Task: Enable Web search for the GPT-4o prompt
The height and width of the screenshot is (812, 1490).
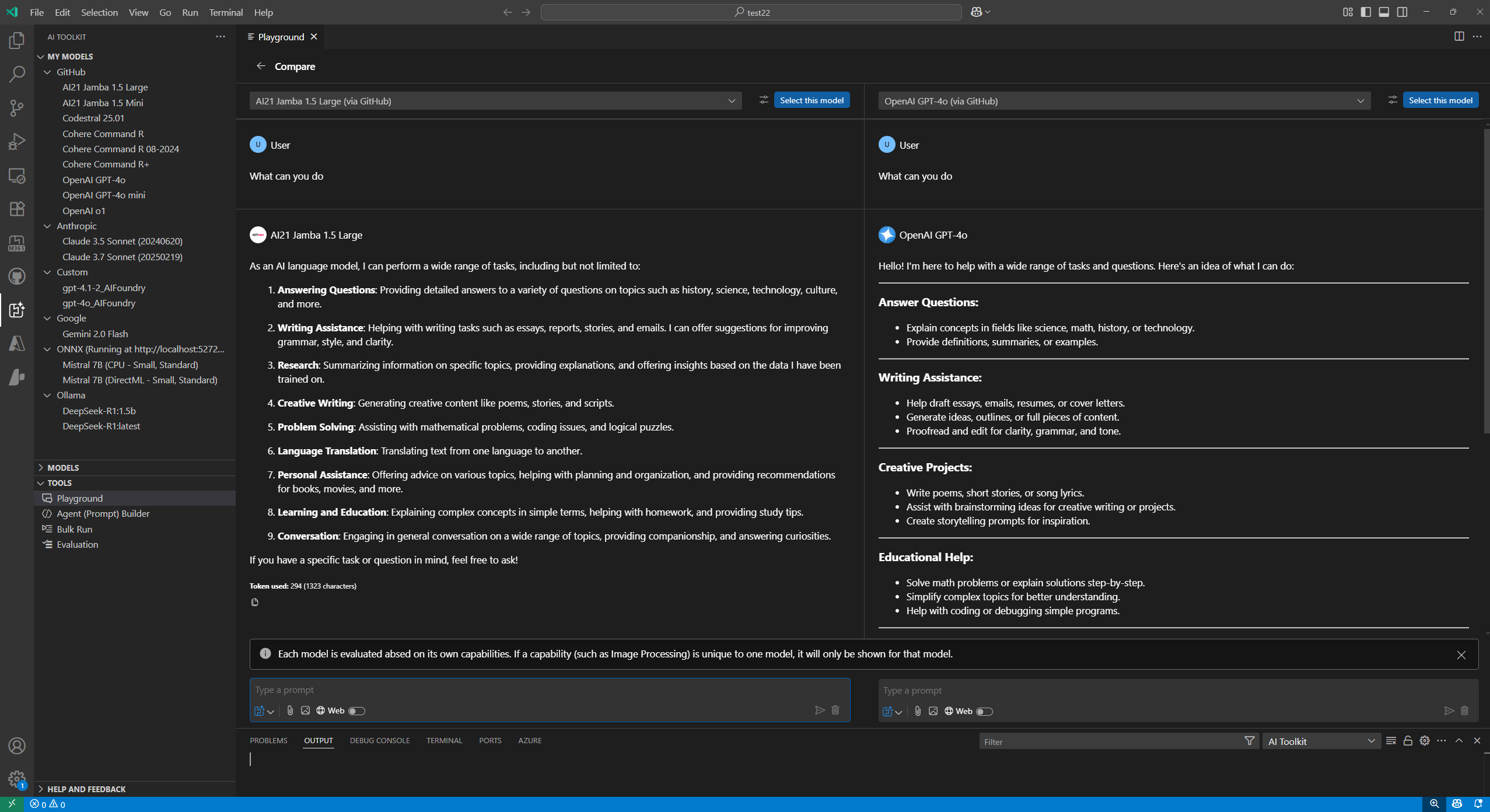Action: pos(985,711)
